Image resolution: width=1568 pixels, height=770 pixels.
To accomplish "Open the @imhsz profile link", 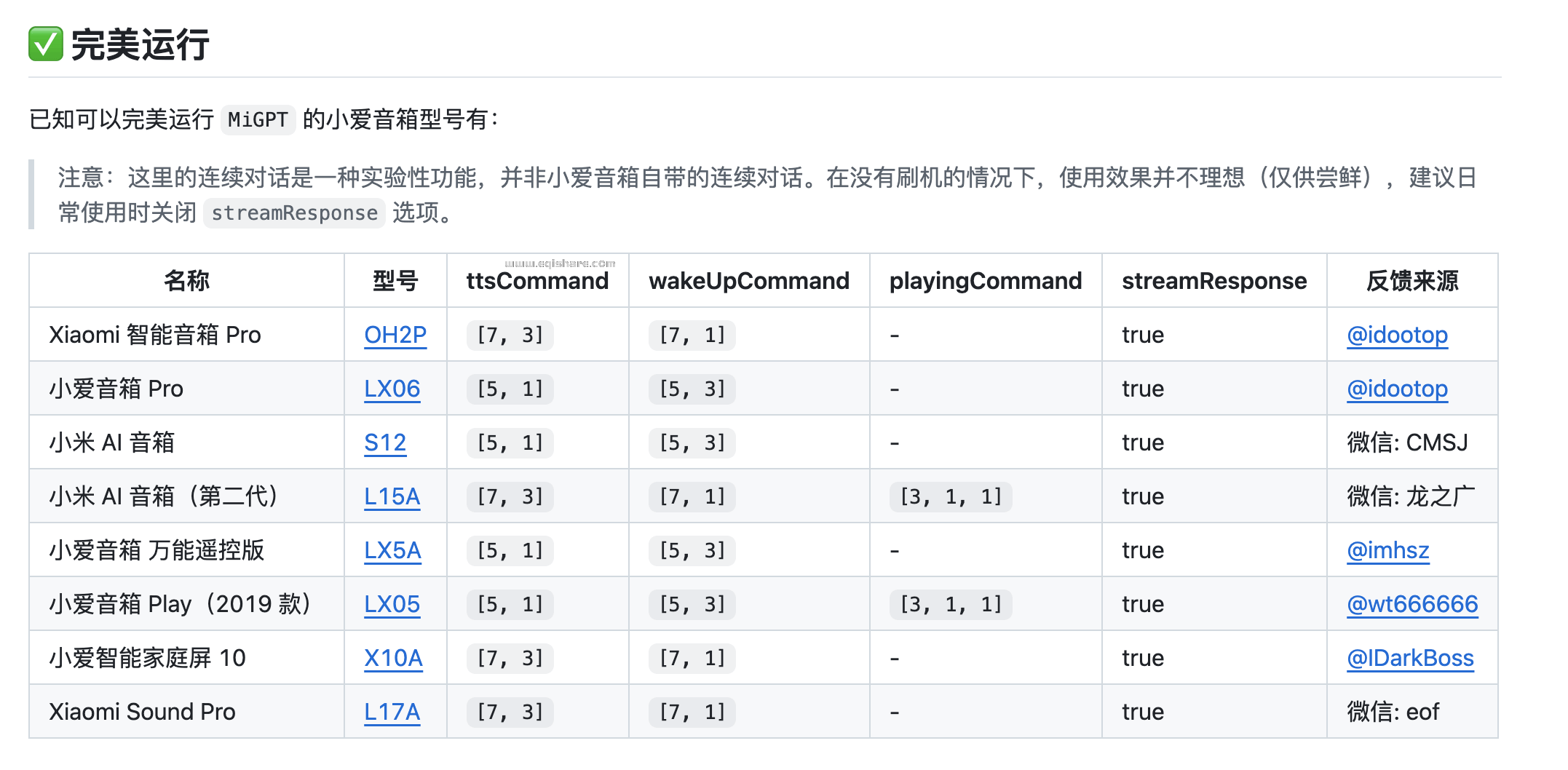I will (x=1387, y=550).
